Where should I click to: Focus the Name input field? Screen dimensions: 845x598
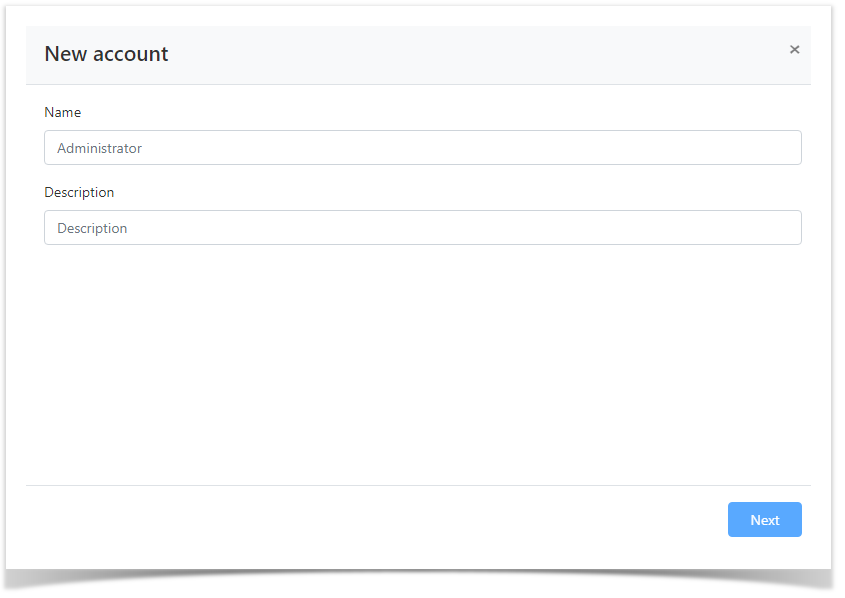[422, 148]
